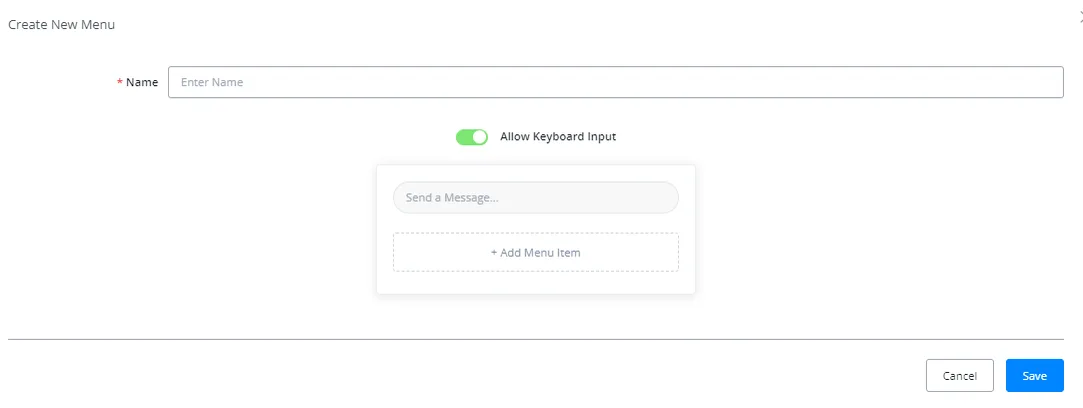1083x408 pixels.
Task: Click the outlined Cancel button label
Action: [960, 376]
